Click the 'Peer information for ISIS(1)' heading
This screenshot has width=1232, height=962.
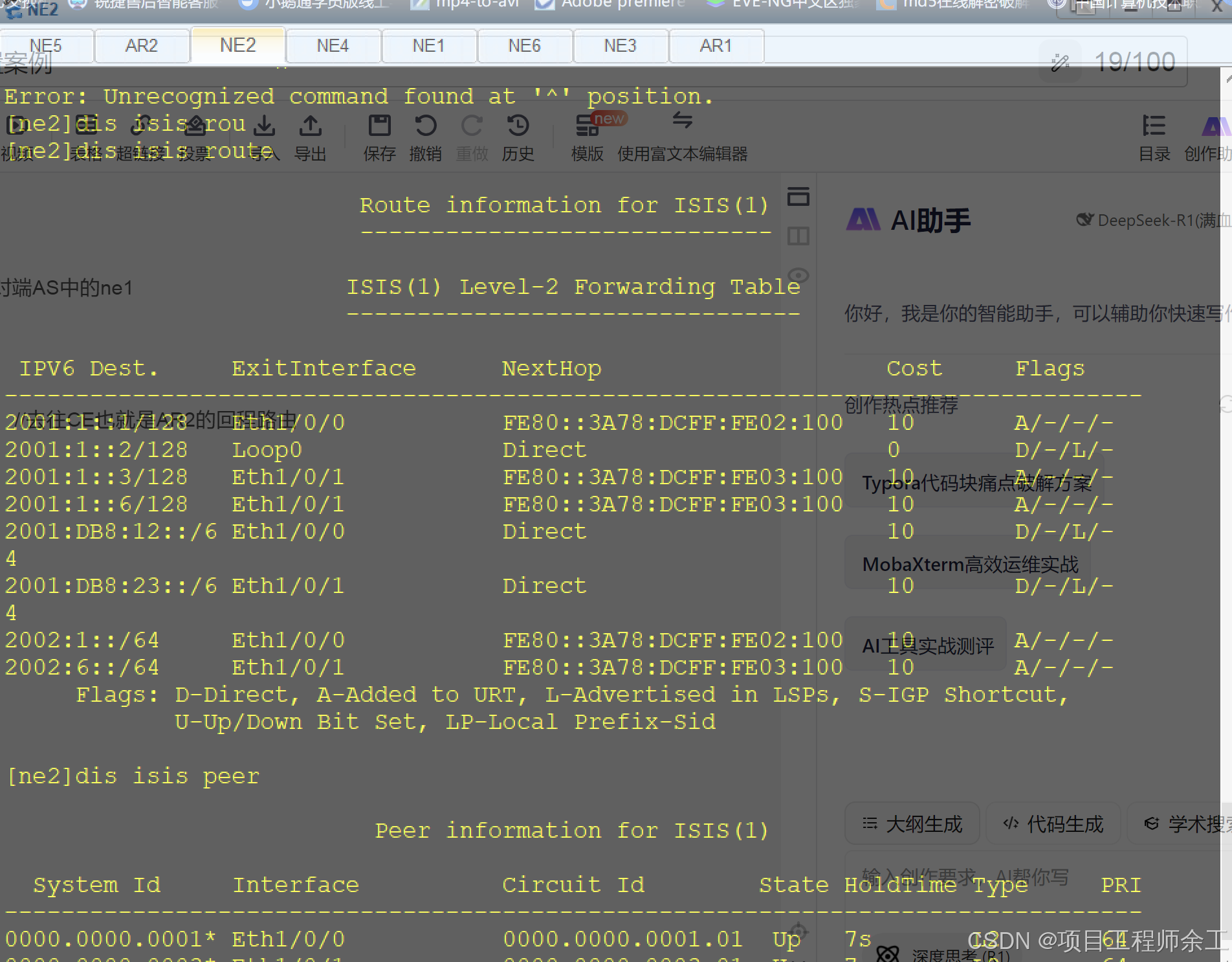click(x=572, y=831)
